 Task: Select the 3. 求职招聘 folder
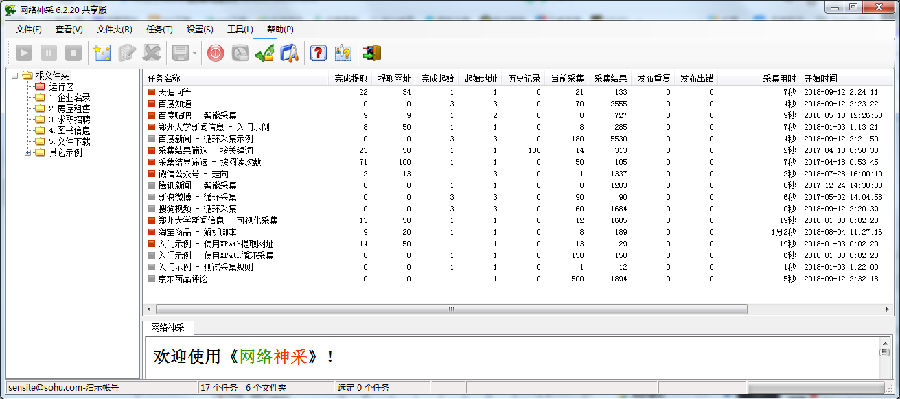[69, 120]
